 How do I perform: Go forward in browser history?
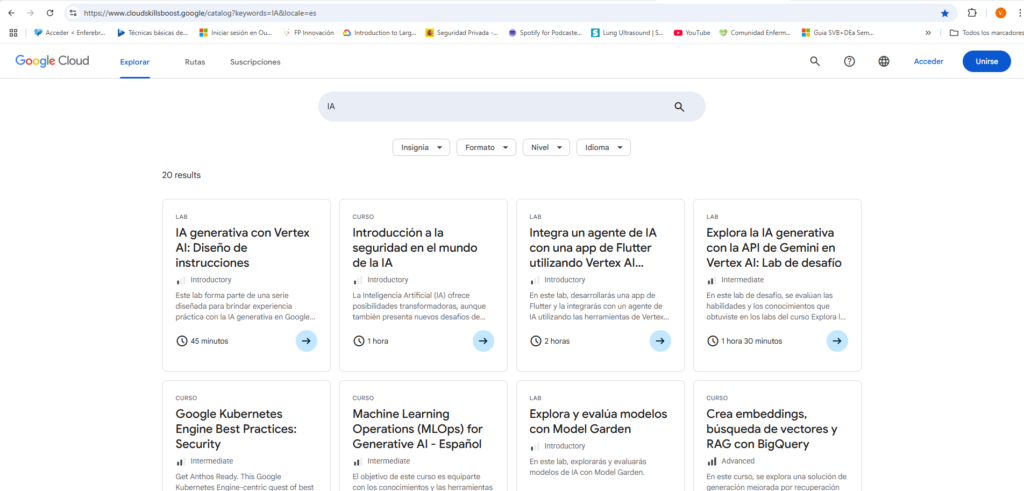pos(31,13)
